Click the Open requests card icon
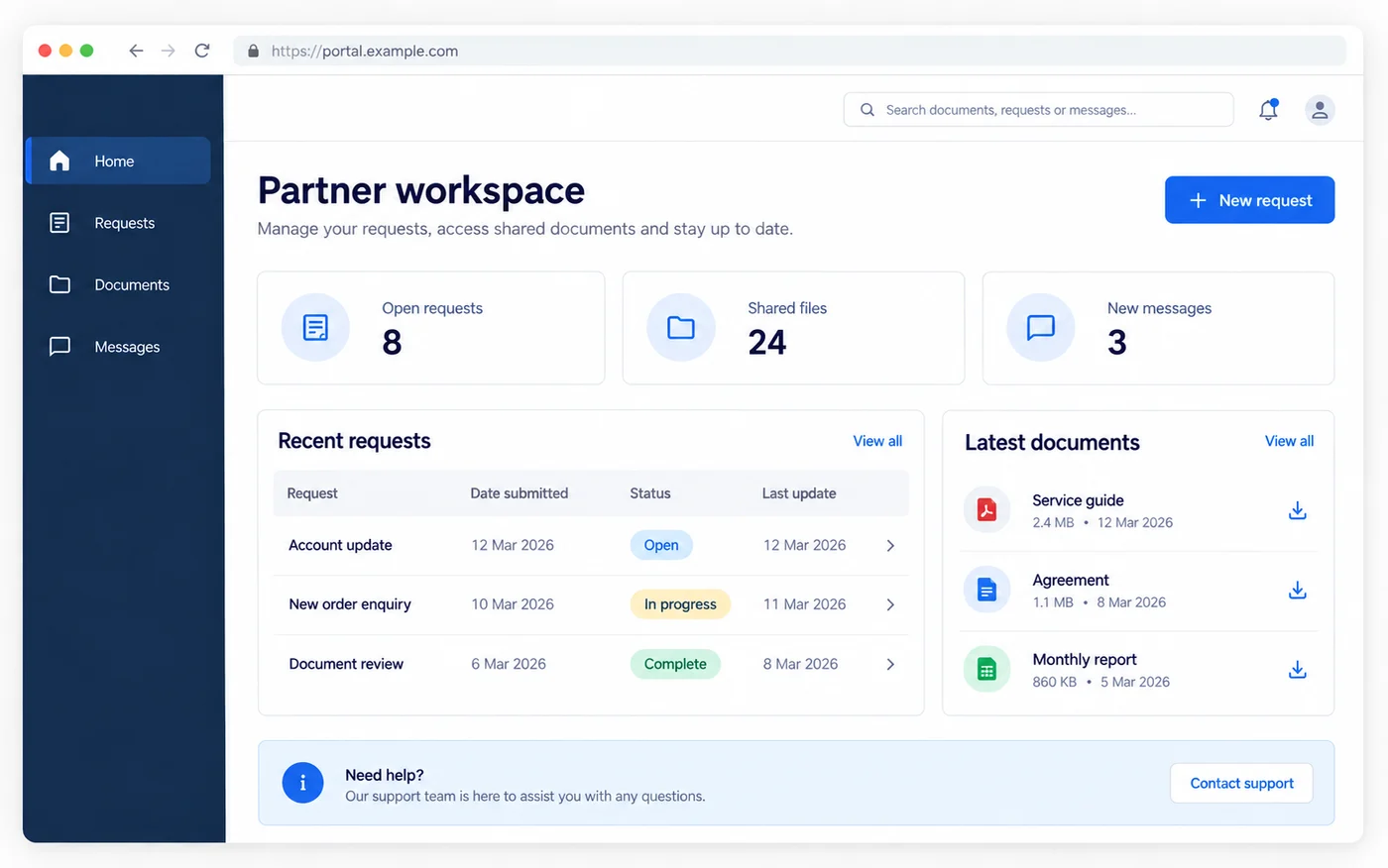 [315, 327]
